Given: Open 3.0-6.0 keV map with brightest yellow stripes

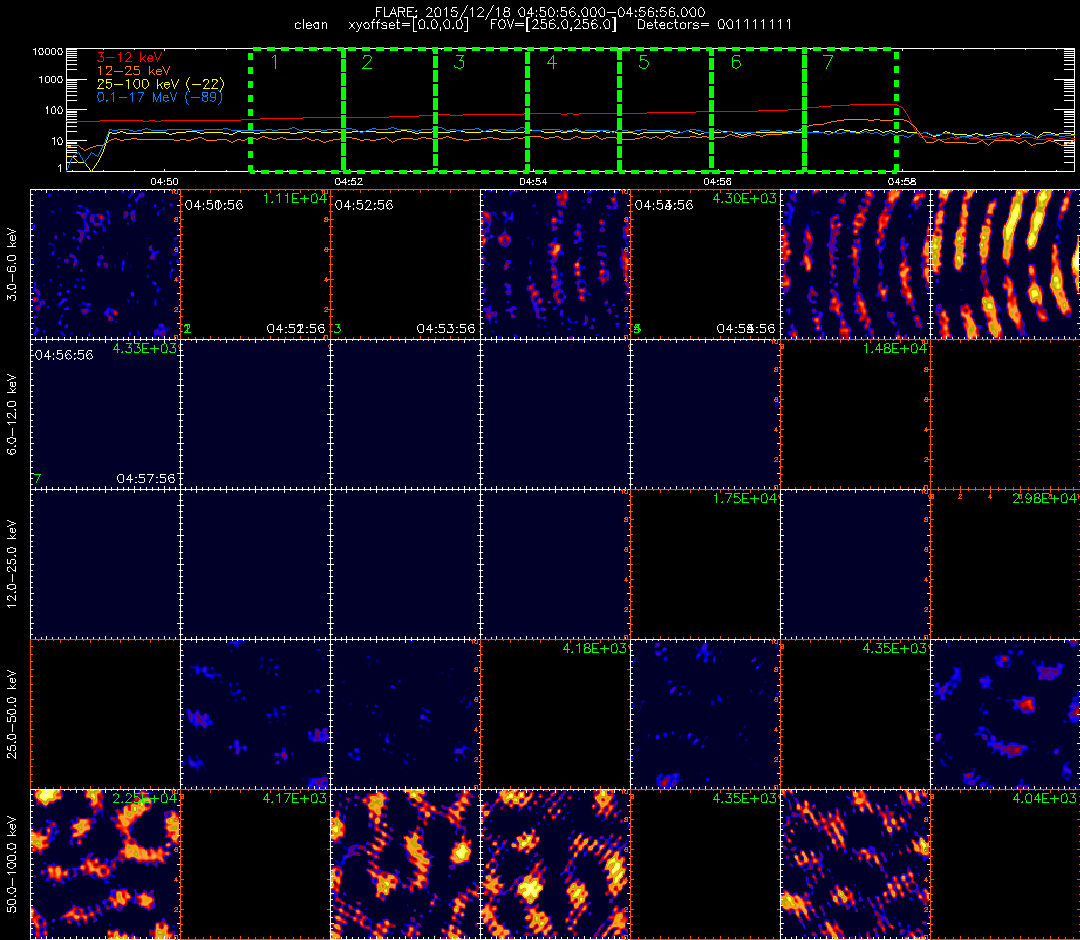Looking at the screenshot, I should (x=1006, y=264).
